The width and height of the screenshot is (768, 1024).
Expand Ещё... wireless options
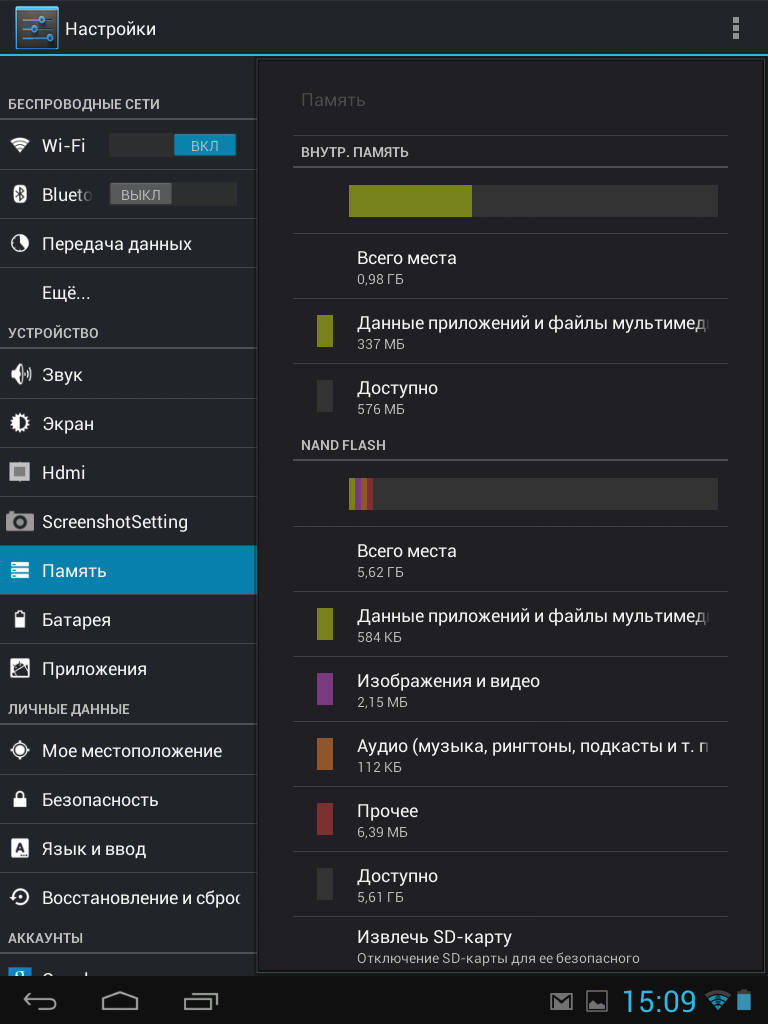(66, 294)
